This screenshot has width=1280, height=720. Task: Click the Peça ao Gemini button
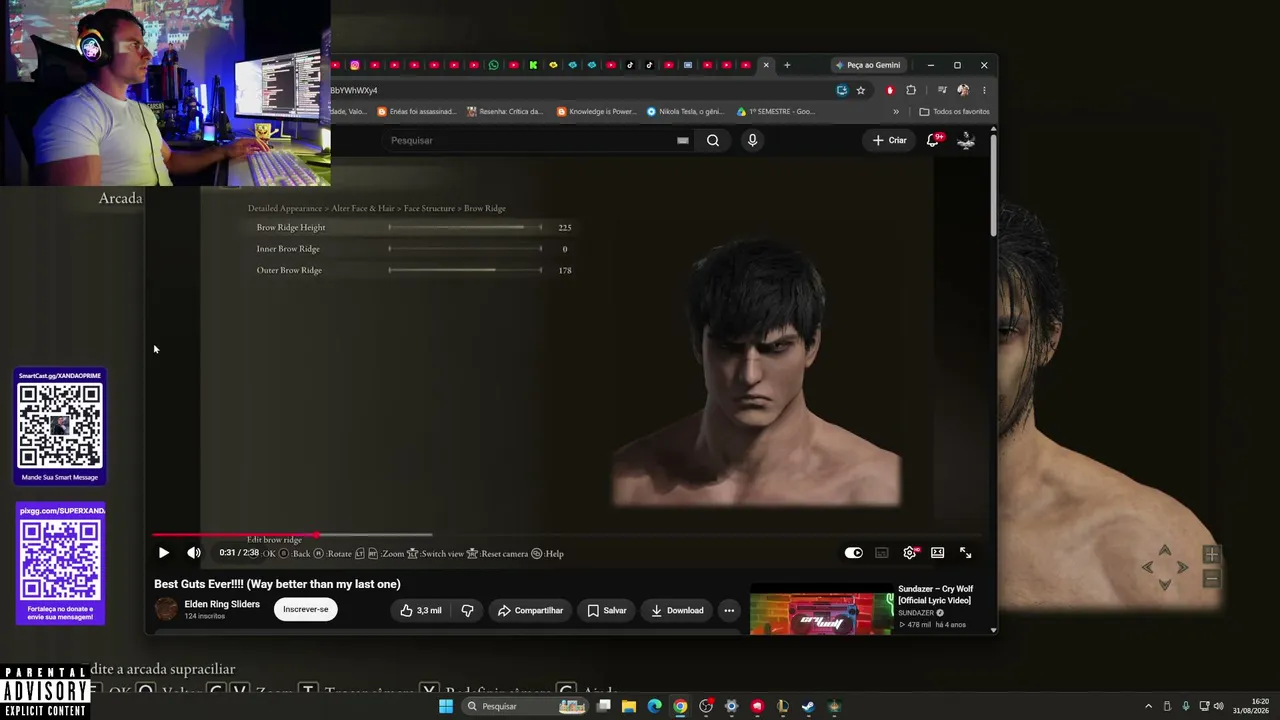pos(868,65)
